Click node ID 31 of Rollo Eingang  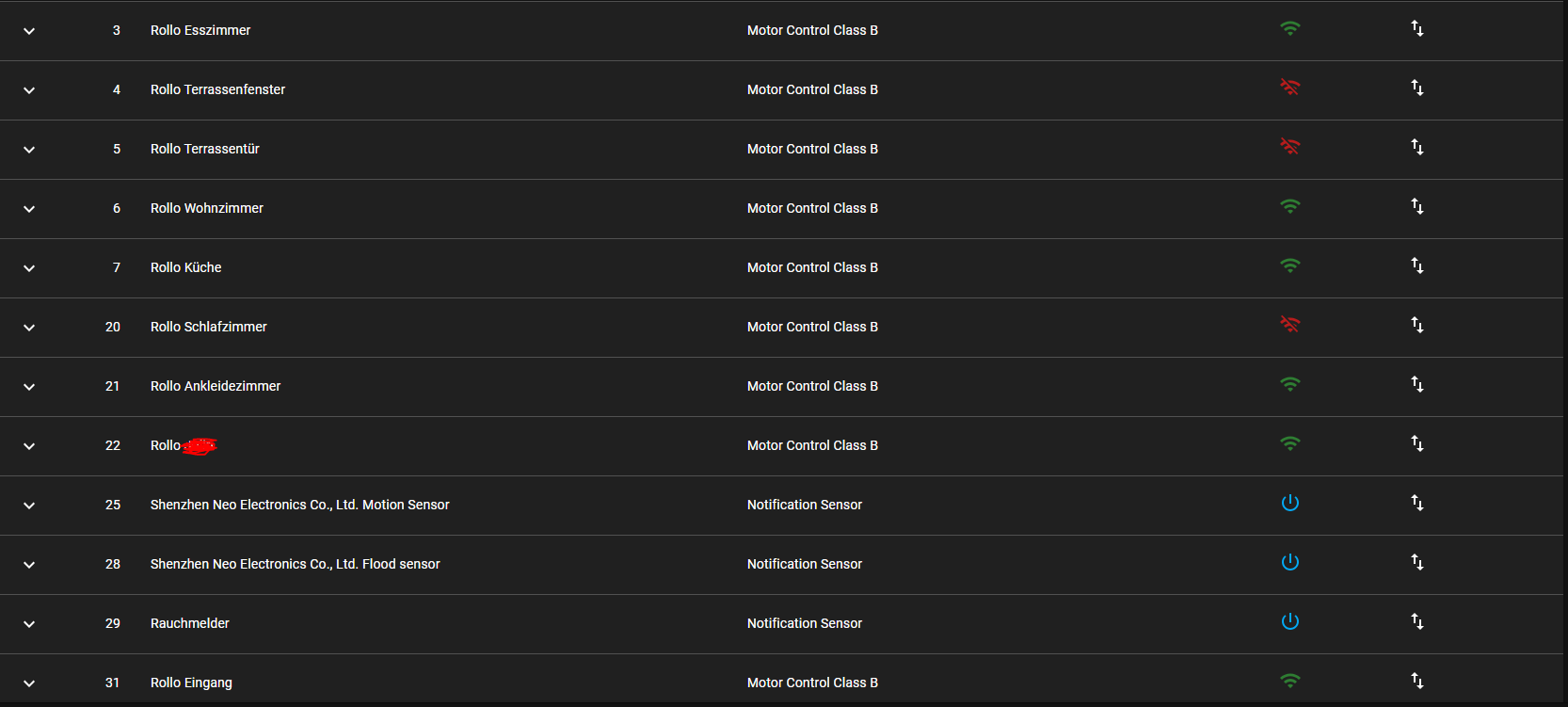(112, 683)
